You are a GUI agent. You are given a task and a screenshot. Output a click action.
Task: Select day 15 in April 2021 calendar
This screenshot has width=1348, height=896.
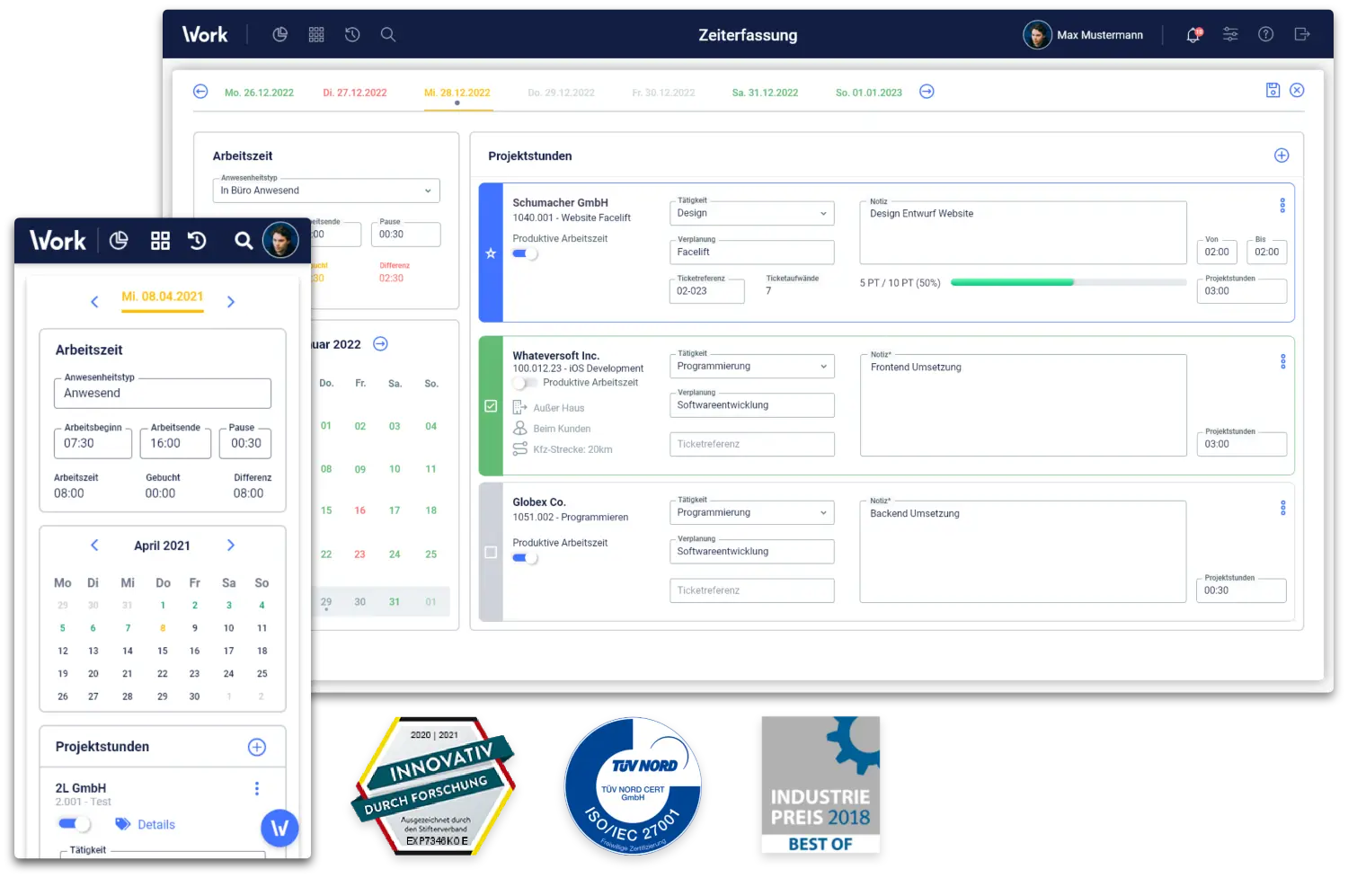pos(163,651)
